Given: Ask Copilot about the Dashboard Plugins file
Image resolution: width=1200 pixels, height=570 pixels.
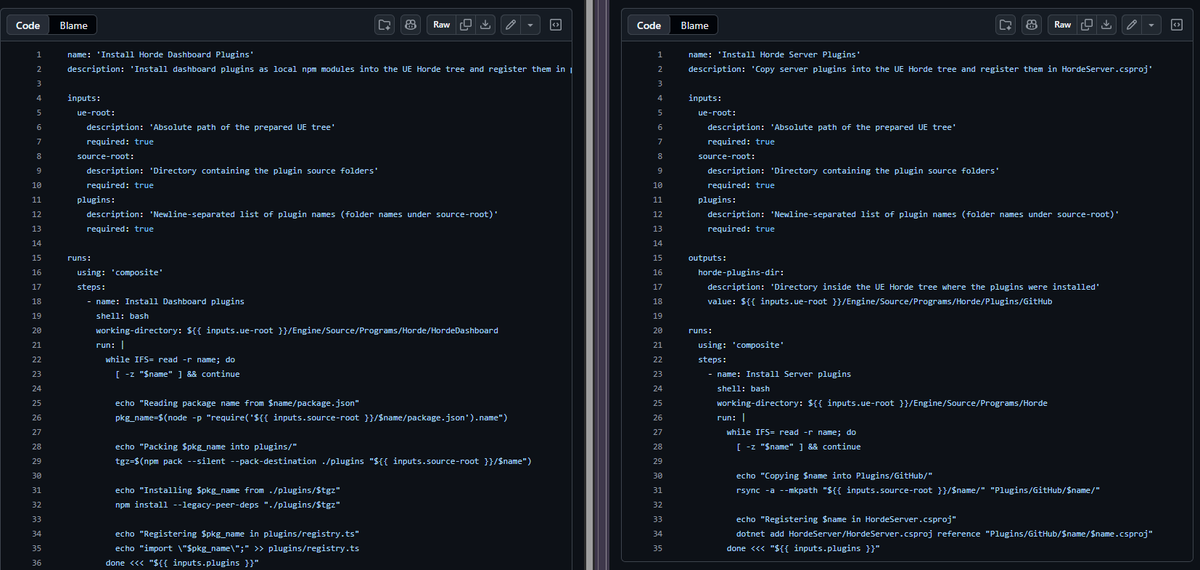Looking at the screenshot, I should pyautogui.click(x=409, y=24).
